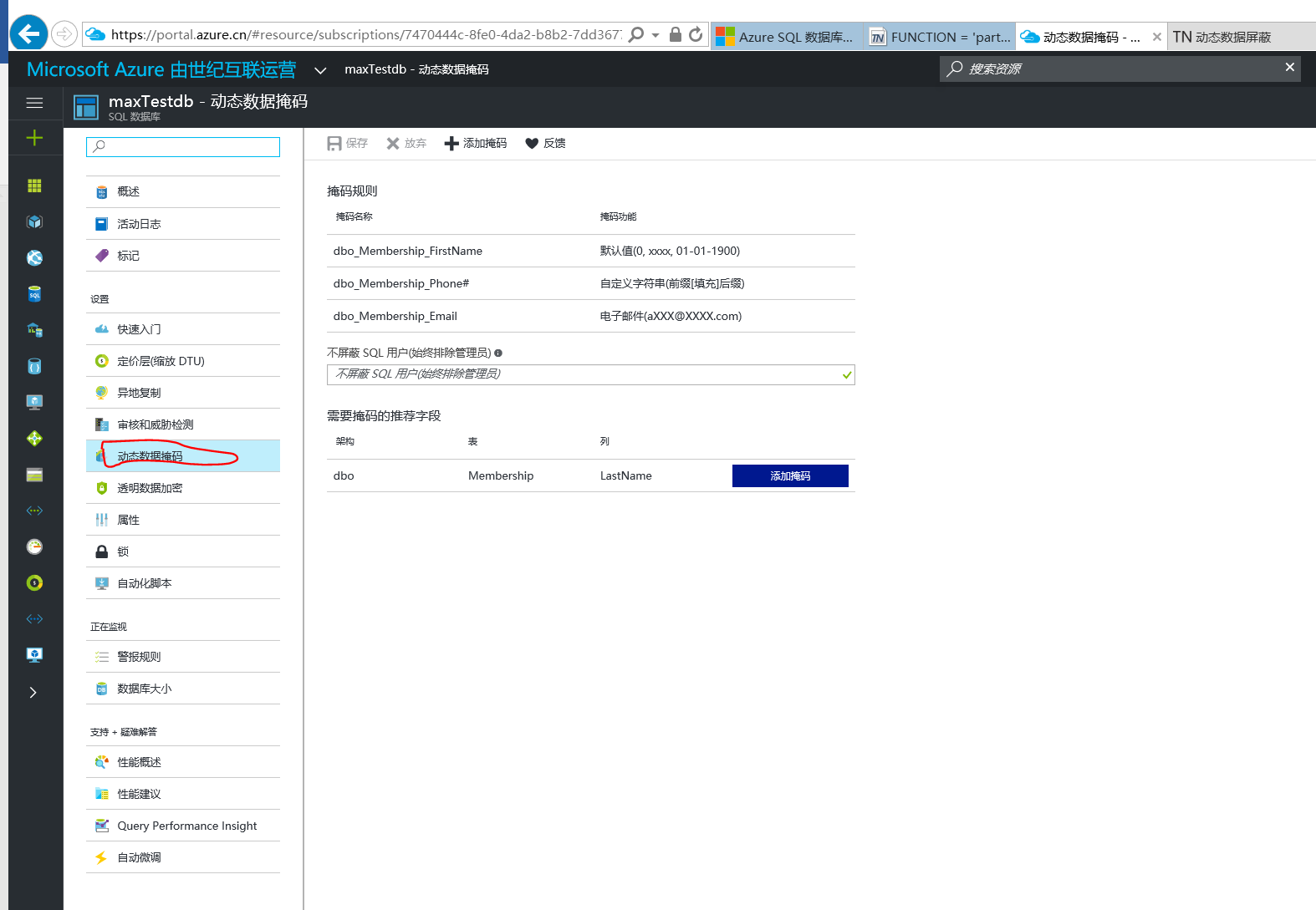The height and width of the screenshot is (910, 1316).
Task: Click the browser forward arrow button
Action: [x=64, y=34]
